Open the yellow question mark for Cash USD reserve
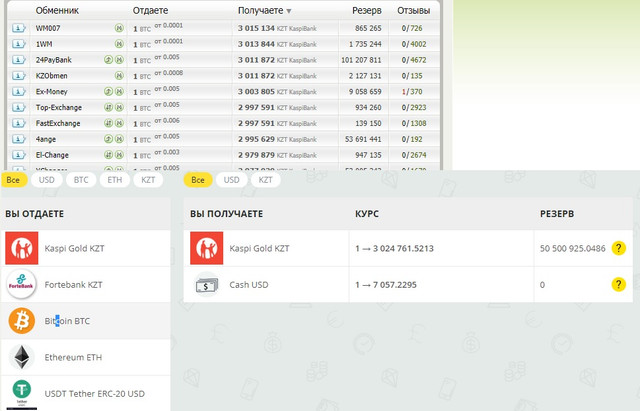Viewport: 640px width, 411px height. click(x=618, y=284)
